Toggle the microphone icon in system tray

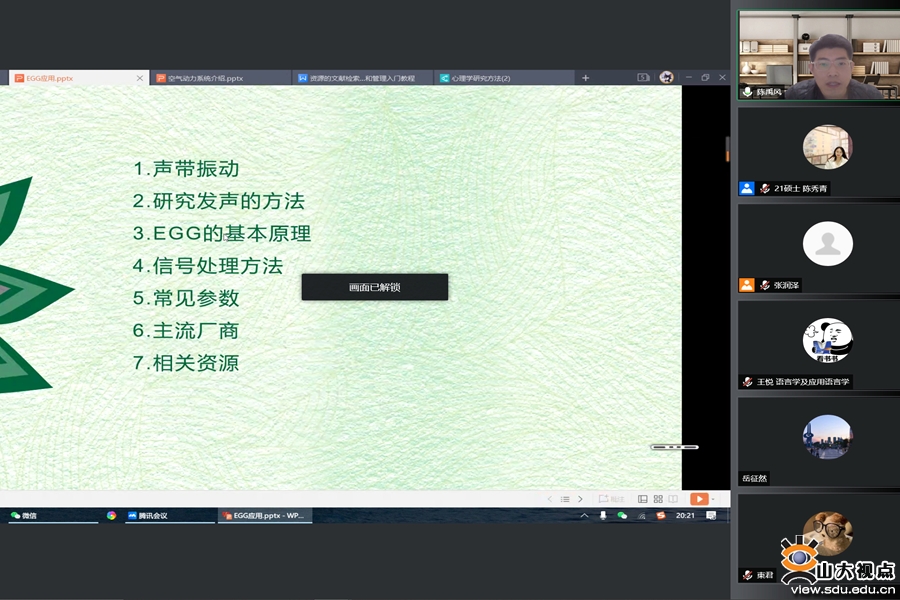603,516
